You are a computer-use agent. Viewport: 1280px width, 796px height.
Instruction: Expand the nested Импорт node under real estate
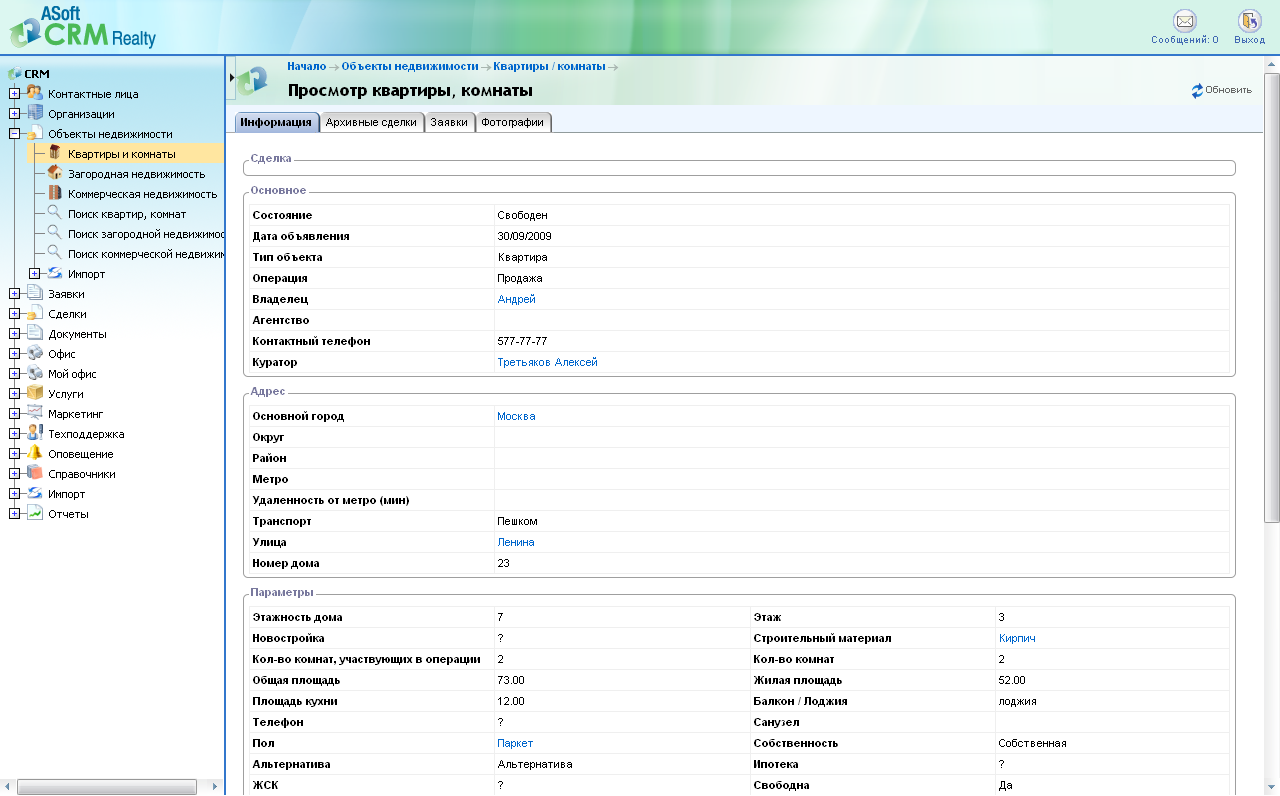34,274
